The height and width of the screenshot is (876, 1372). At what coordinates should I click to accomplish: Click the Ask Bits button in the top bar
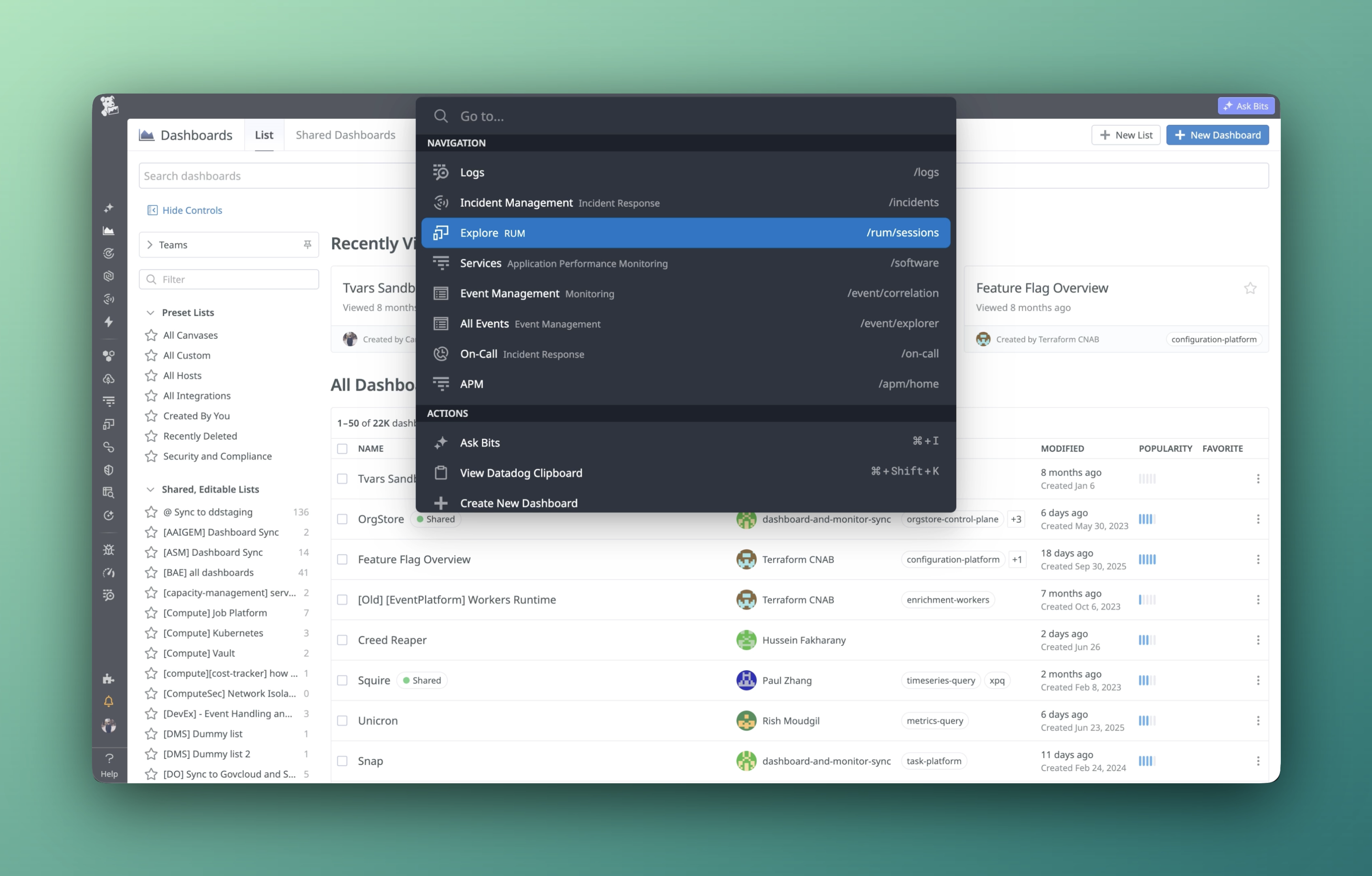pos(1246,106)
